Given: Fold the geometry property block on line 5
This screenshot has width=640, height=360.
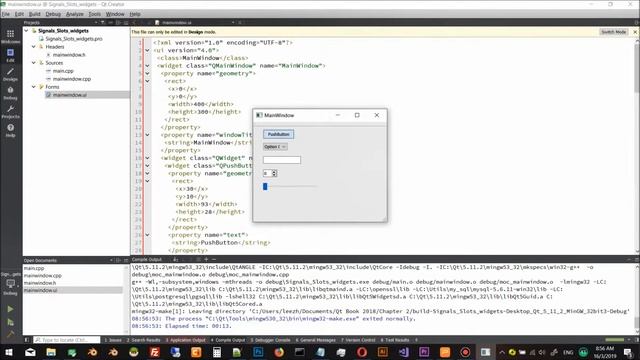Looking at the screenshot, I should [x=147, y=73].
